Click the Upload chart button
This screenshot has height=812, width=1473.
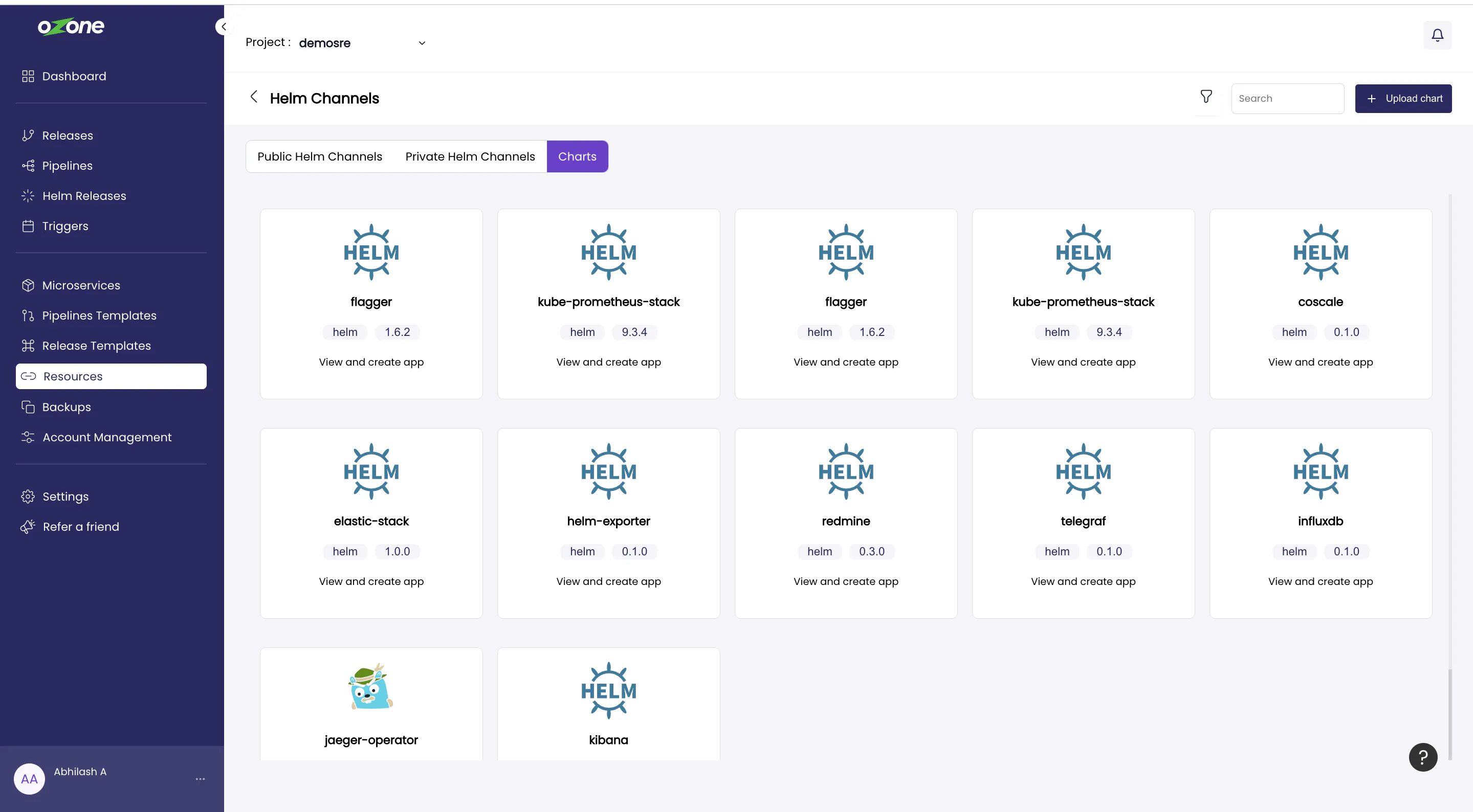pos(1403,99)
